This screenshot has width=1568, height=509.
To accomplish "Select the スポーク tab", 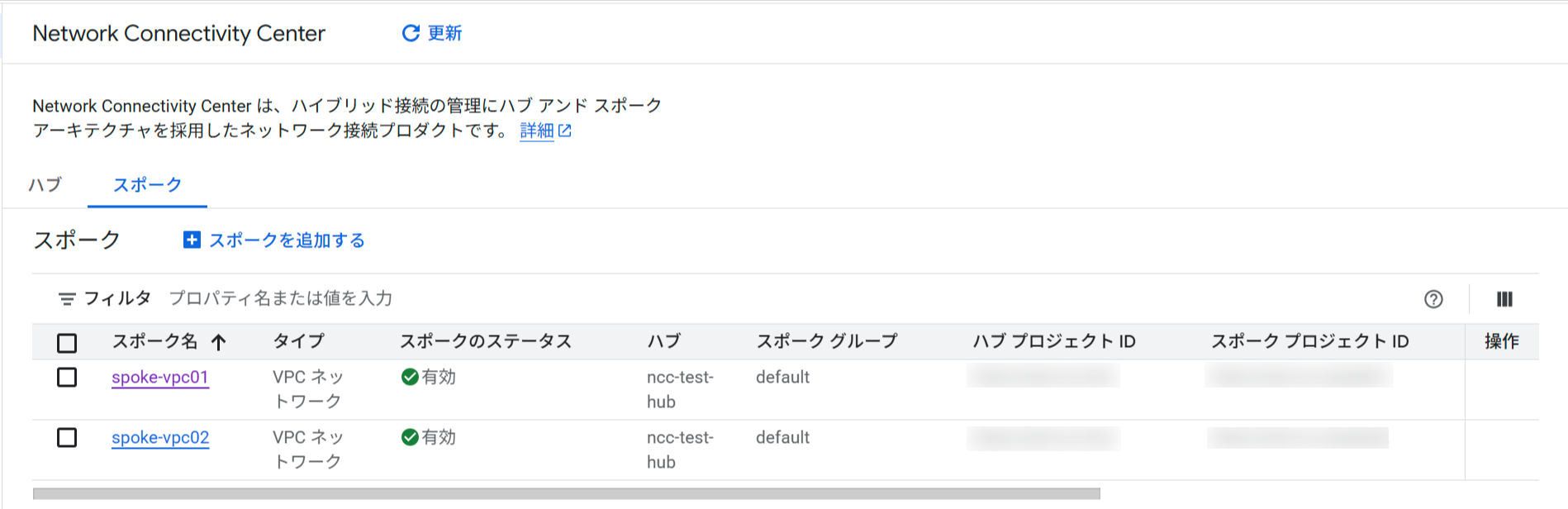I will (x=146, y=186).
